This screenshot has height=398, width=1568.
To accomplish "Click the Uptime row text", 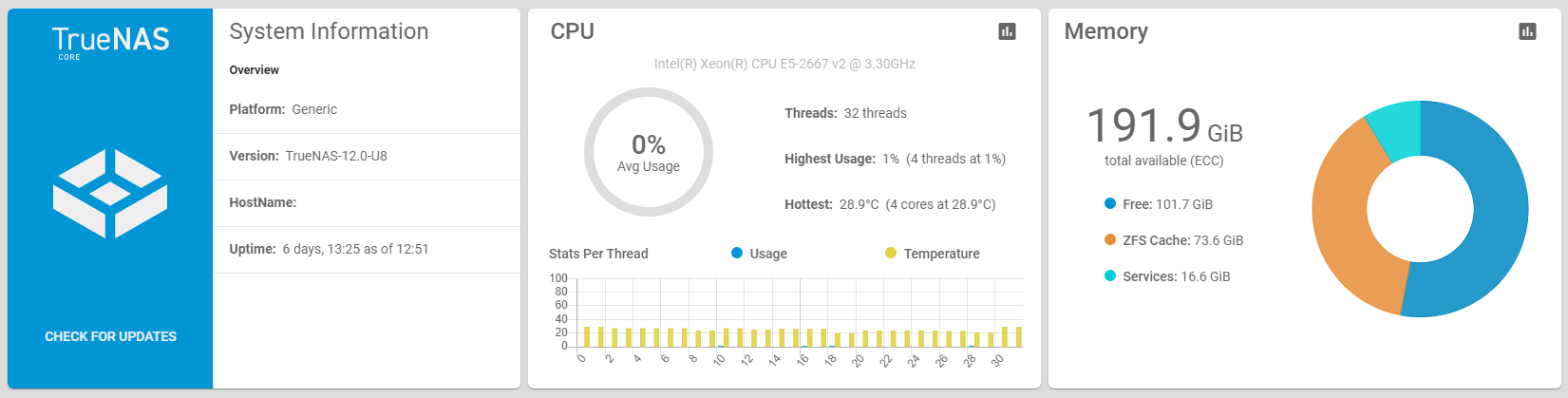I will [x=329, y=249].
